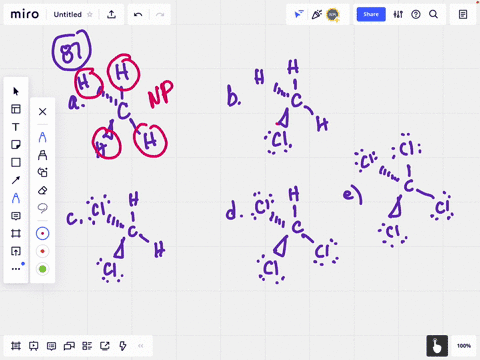Select the frame tool
This screenshot has height=360, width=480.
coord(16,233)
